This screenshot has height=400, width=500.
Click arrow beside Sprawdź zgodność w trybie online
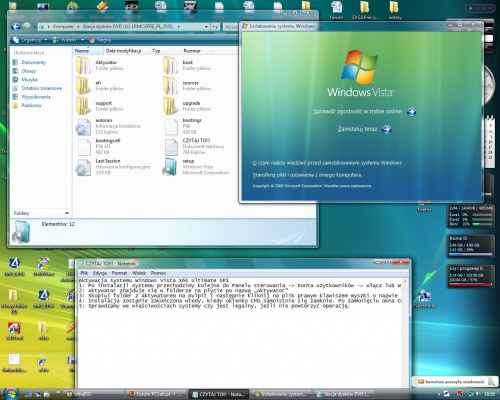pos(411,112)
